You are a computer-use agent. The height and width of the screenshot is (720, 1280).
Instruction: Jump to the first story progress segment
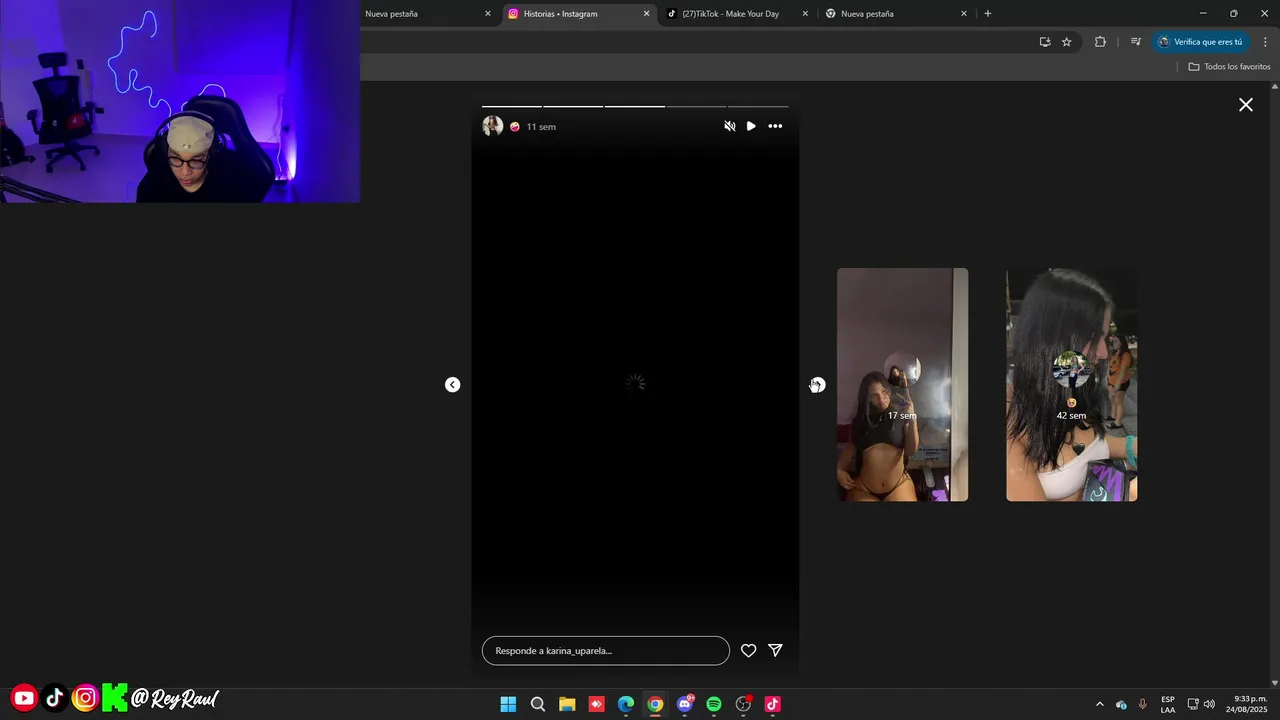(x=511, y=106)
